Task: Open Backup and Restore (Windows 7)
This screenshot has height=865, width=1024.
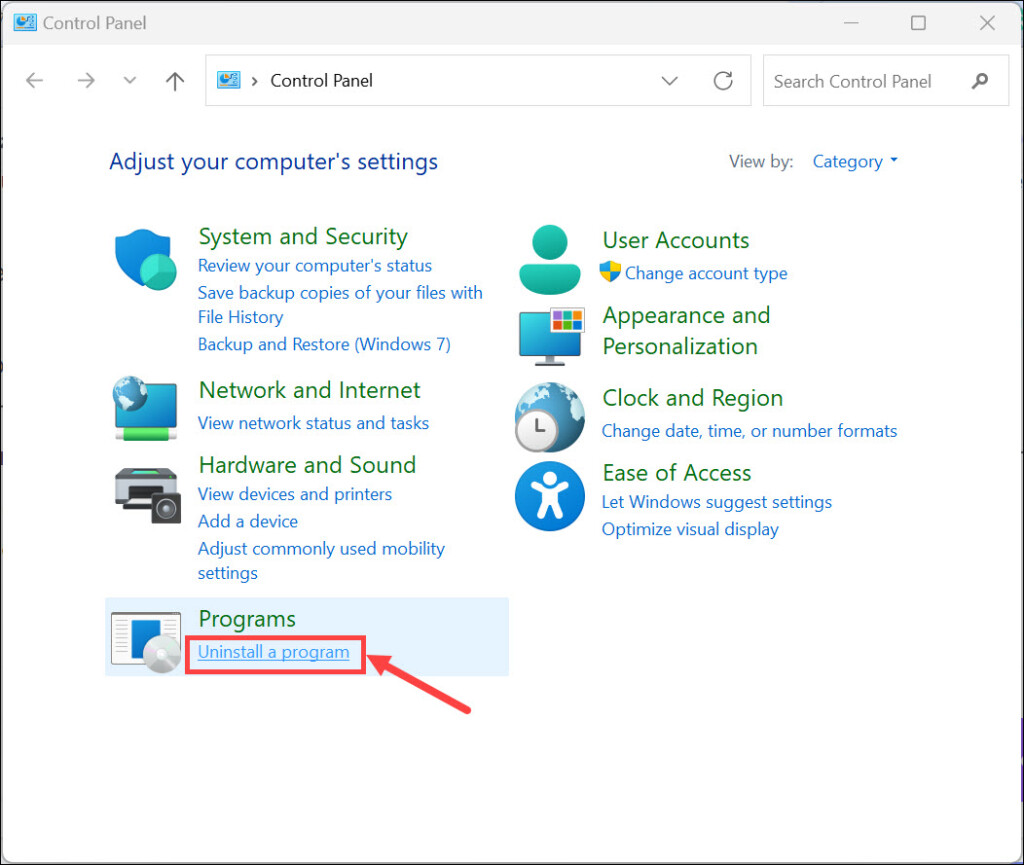Action: (325, 344)
